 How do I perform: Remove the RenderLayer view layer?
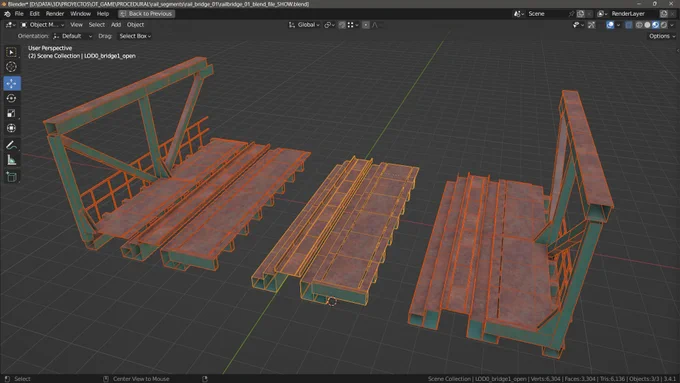[672, 14]
